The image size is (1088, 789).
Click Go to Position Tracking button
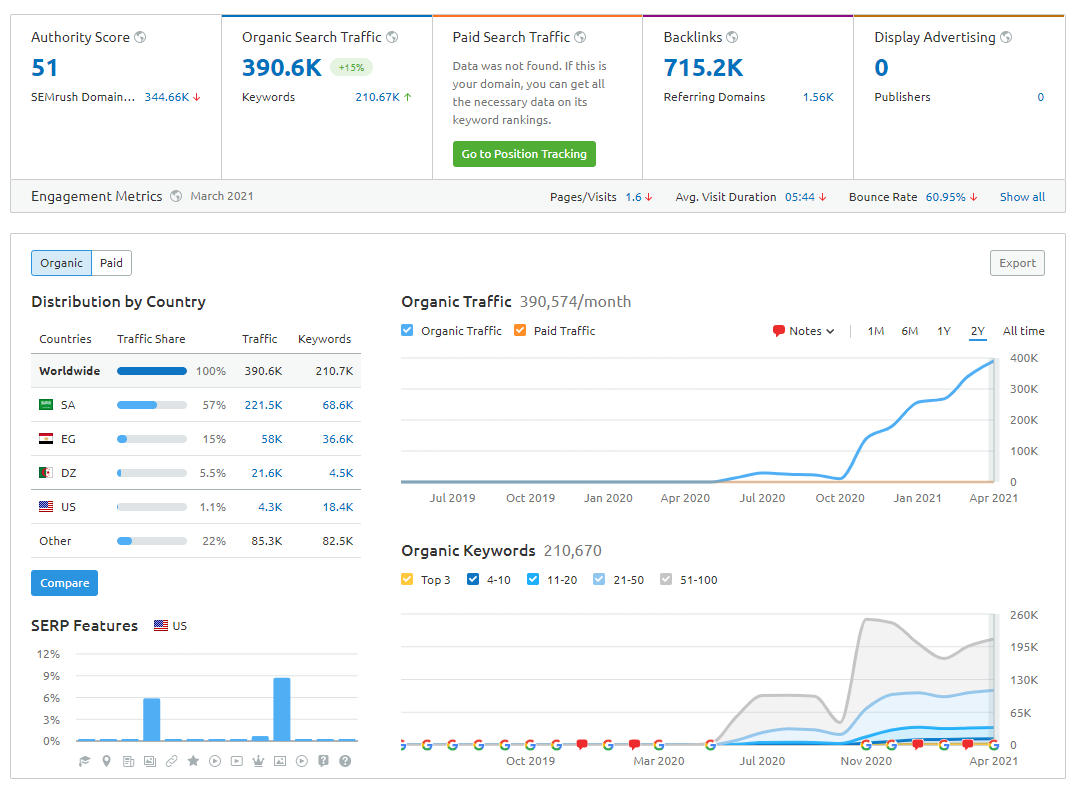[524, 154]
